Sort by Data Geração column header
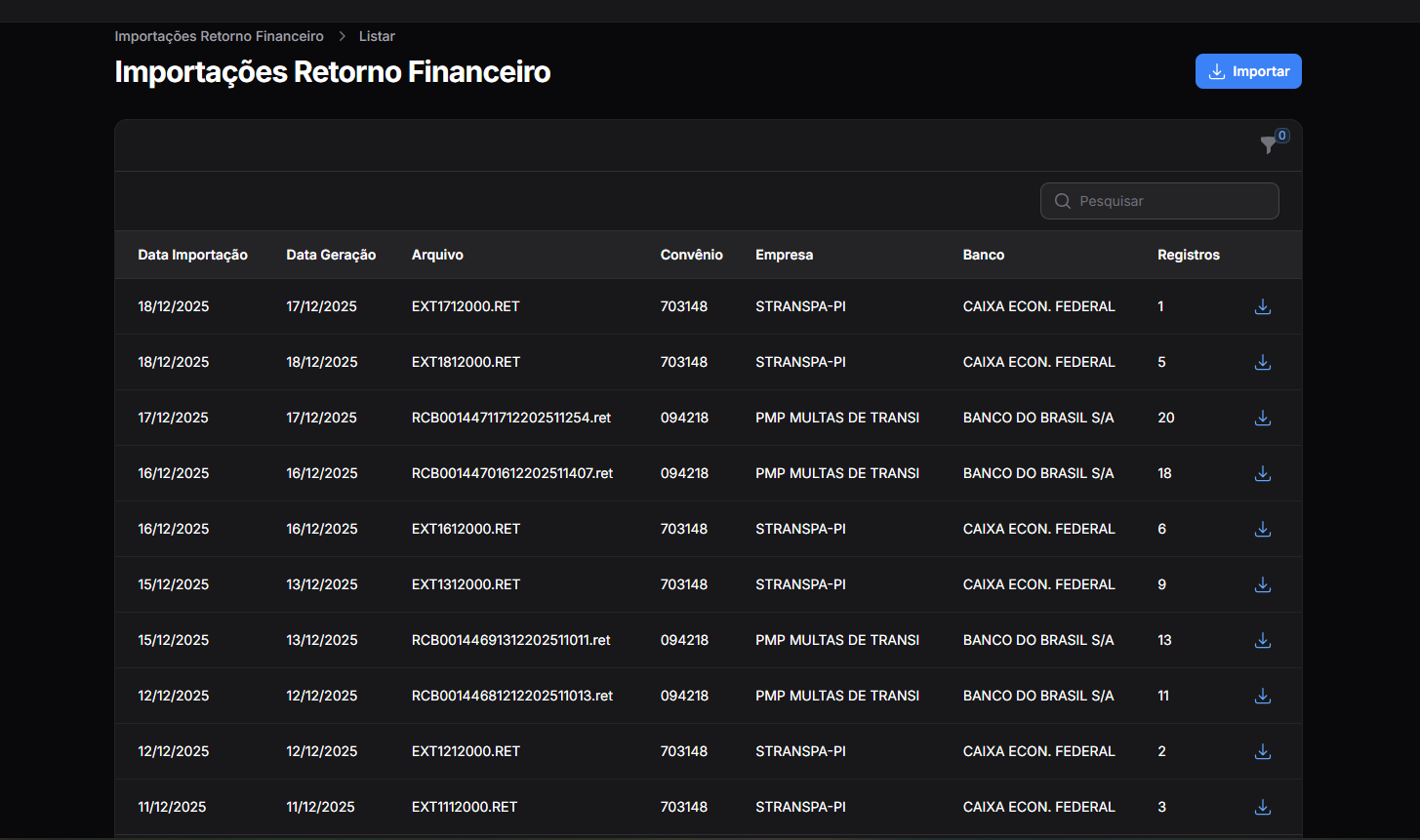Image resolution: width=1420 pixels, height=840 pixels. (x=331, y=255)
